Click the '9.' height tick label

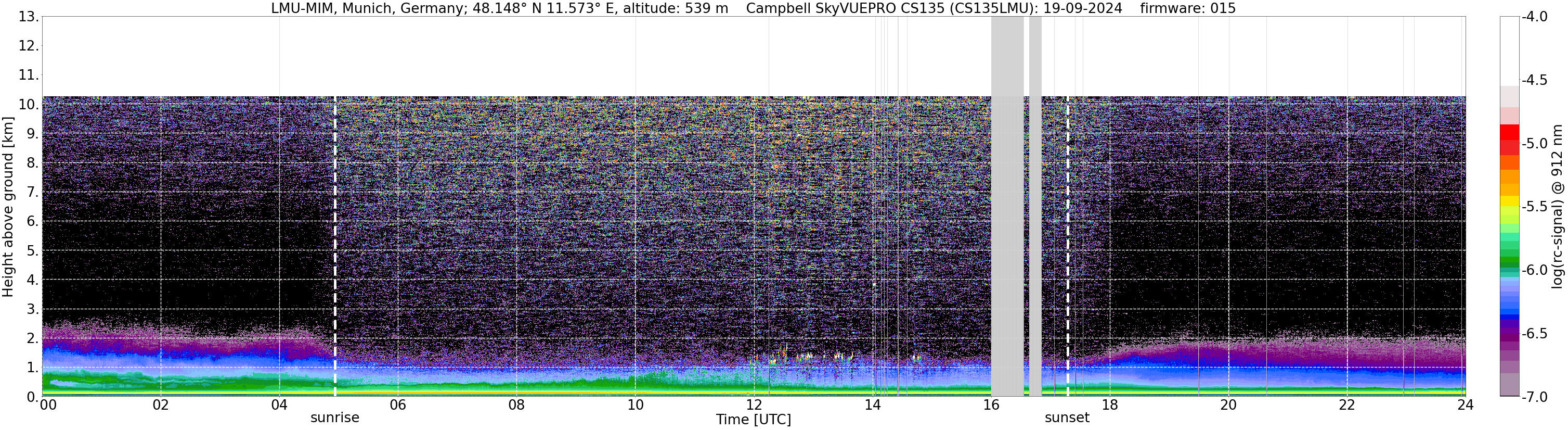[33, 133]
